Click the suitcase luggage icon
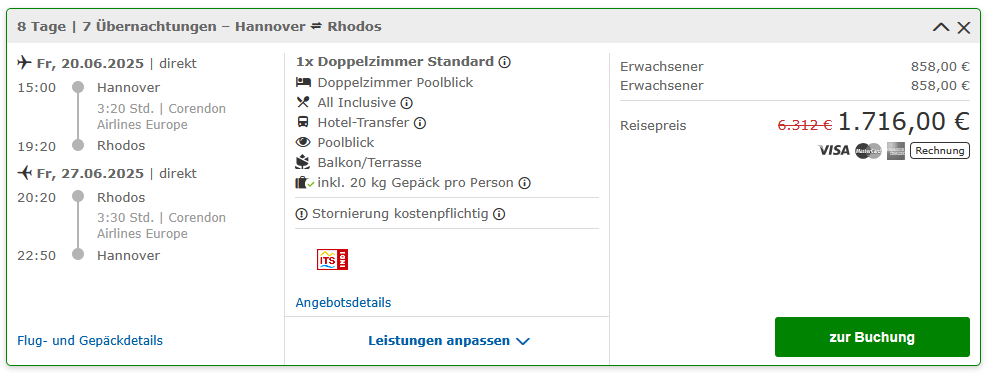 pyautogui.click(x=303, y=183)
